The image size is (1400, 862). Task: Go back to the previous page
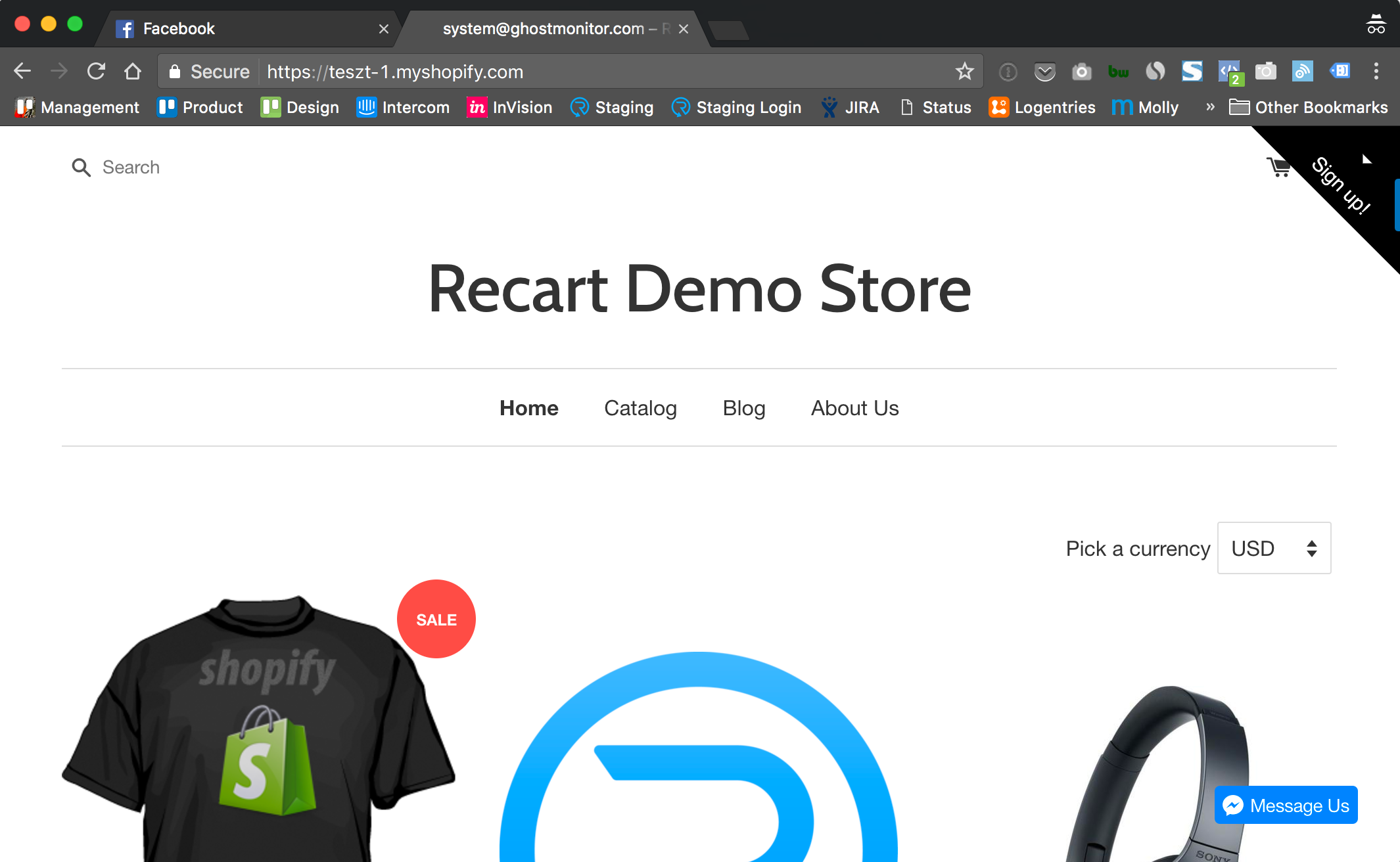tap(22, 72)
